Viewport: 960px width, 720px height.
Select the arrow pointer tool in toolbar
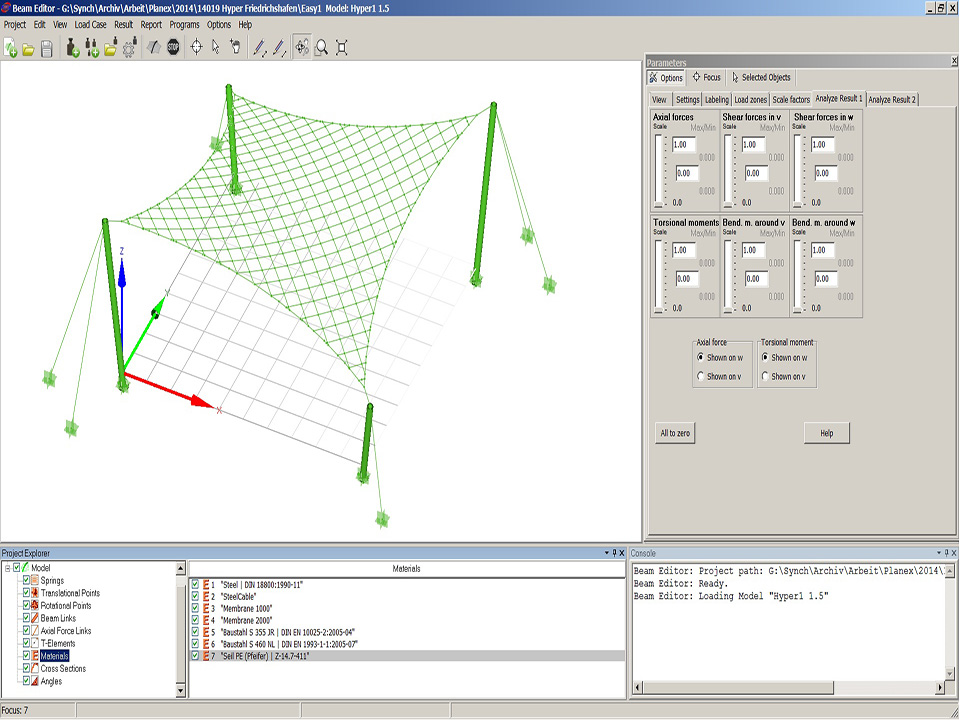(215, 47)
